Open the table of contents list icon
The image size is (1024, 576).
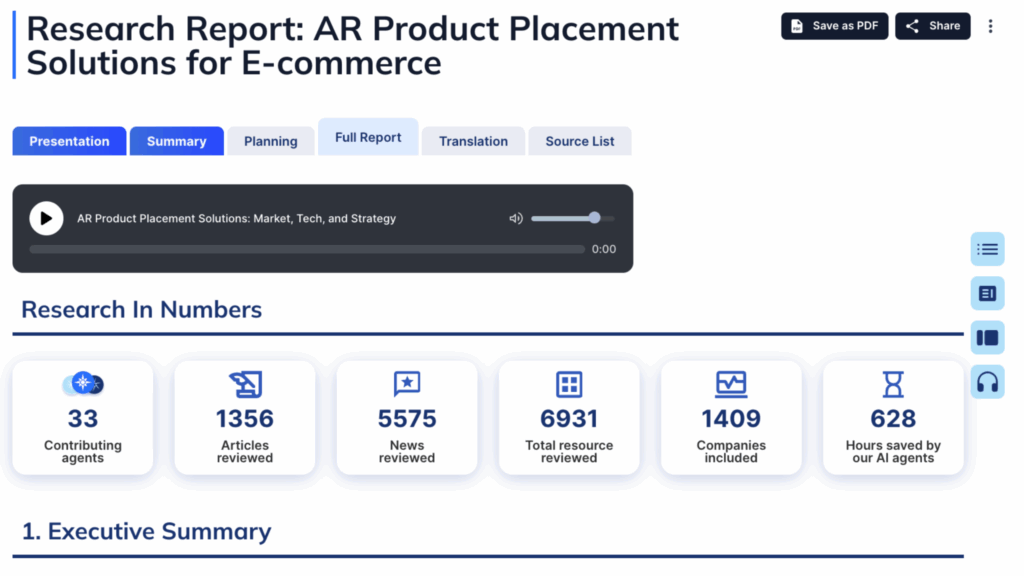987,249
